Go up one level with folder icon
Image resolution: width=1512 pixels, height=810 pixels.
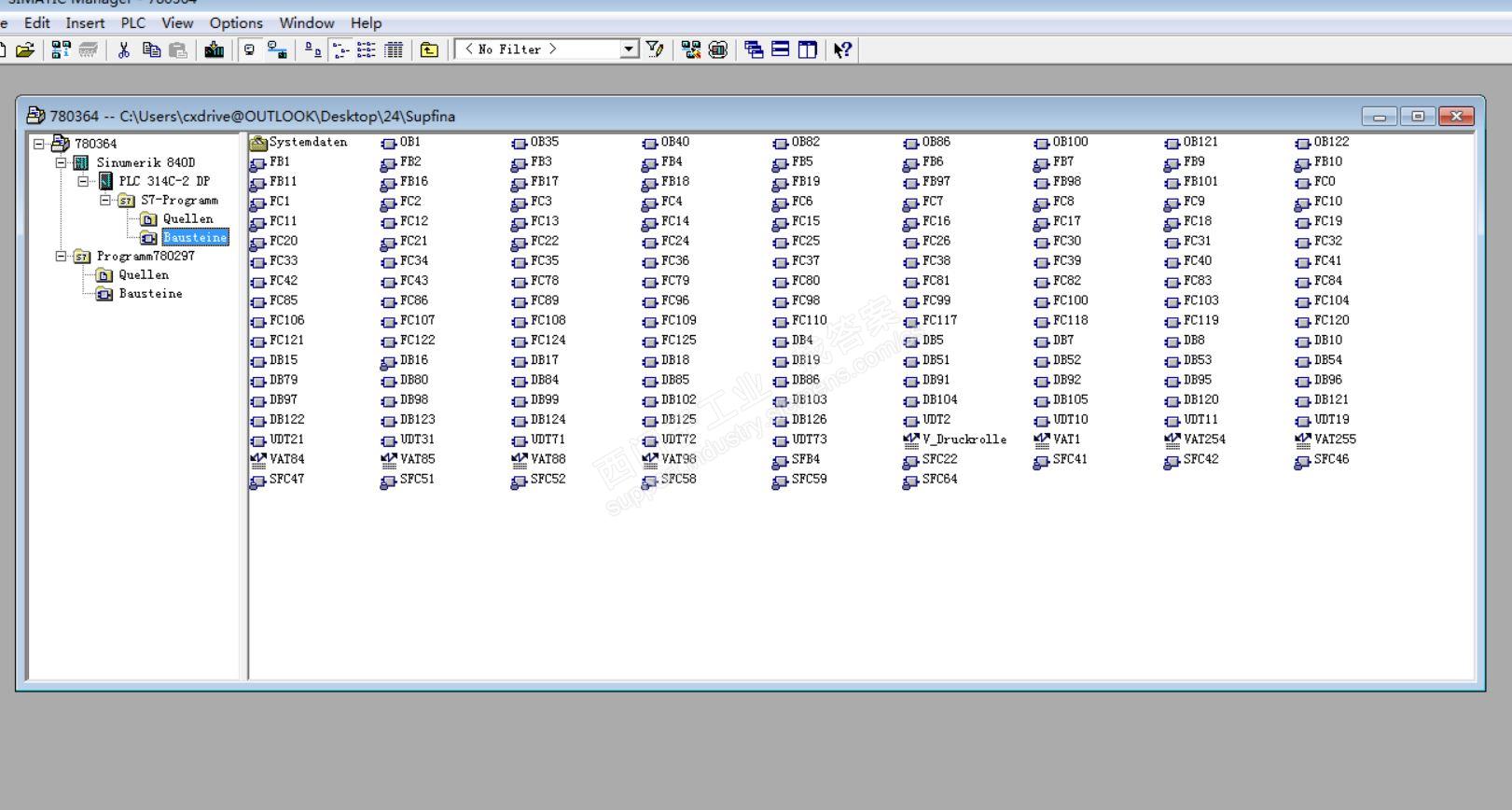(429, 49)
